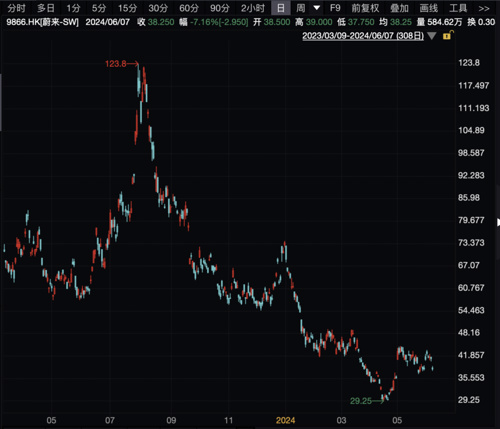
Task: Click the 123.8 high price marker
Action: click(116, 63)
